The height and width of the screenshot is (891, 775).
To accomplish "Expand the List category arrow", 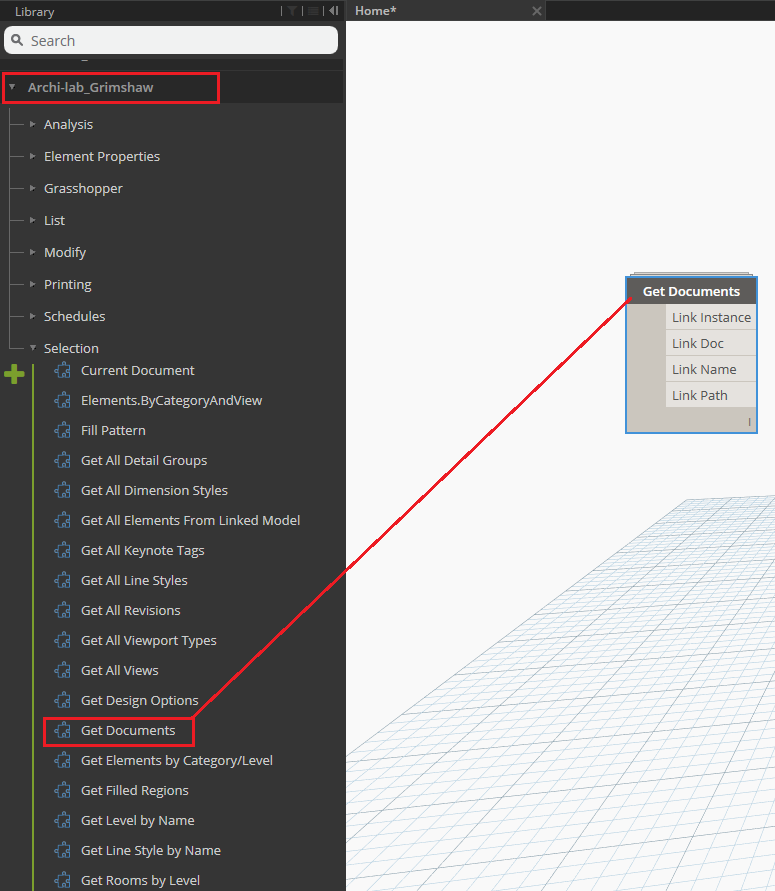I will [32, 220].
